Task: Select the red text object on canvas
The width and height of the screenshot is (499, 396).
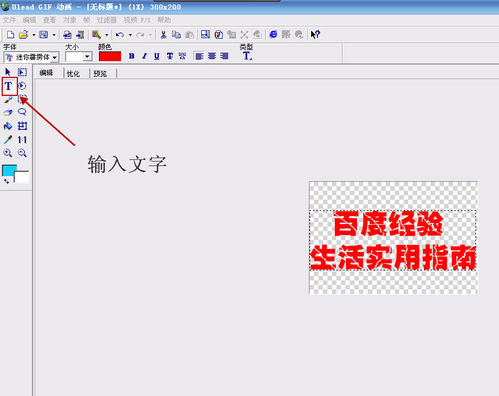Action: pyautogui.click(x=393, y=241)
